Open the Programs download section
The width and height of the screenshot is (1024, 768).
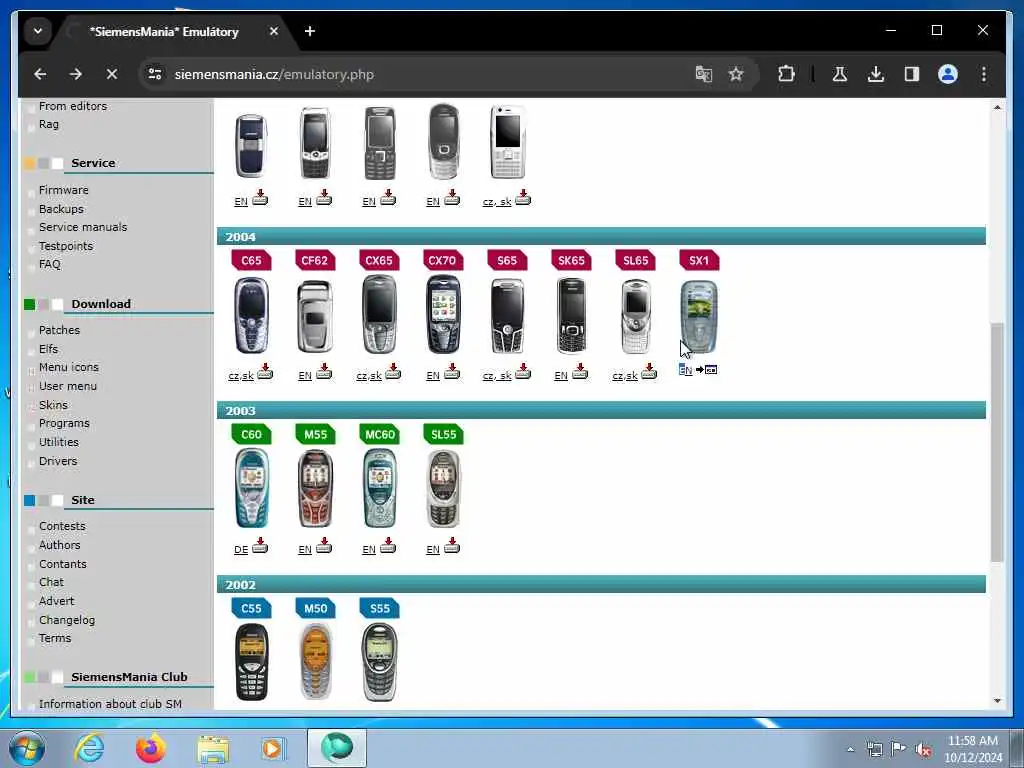[64, 424]
